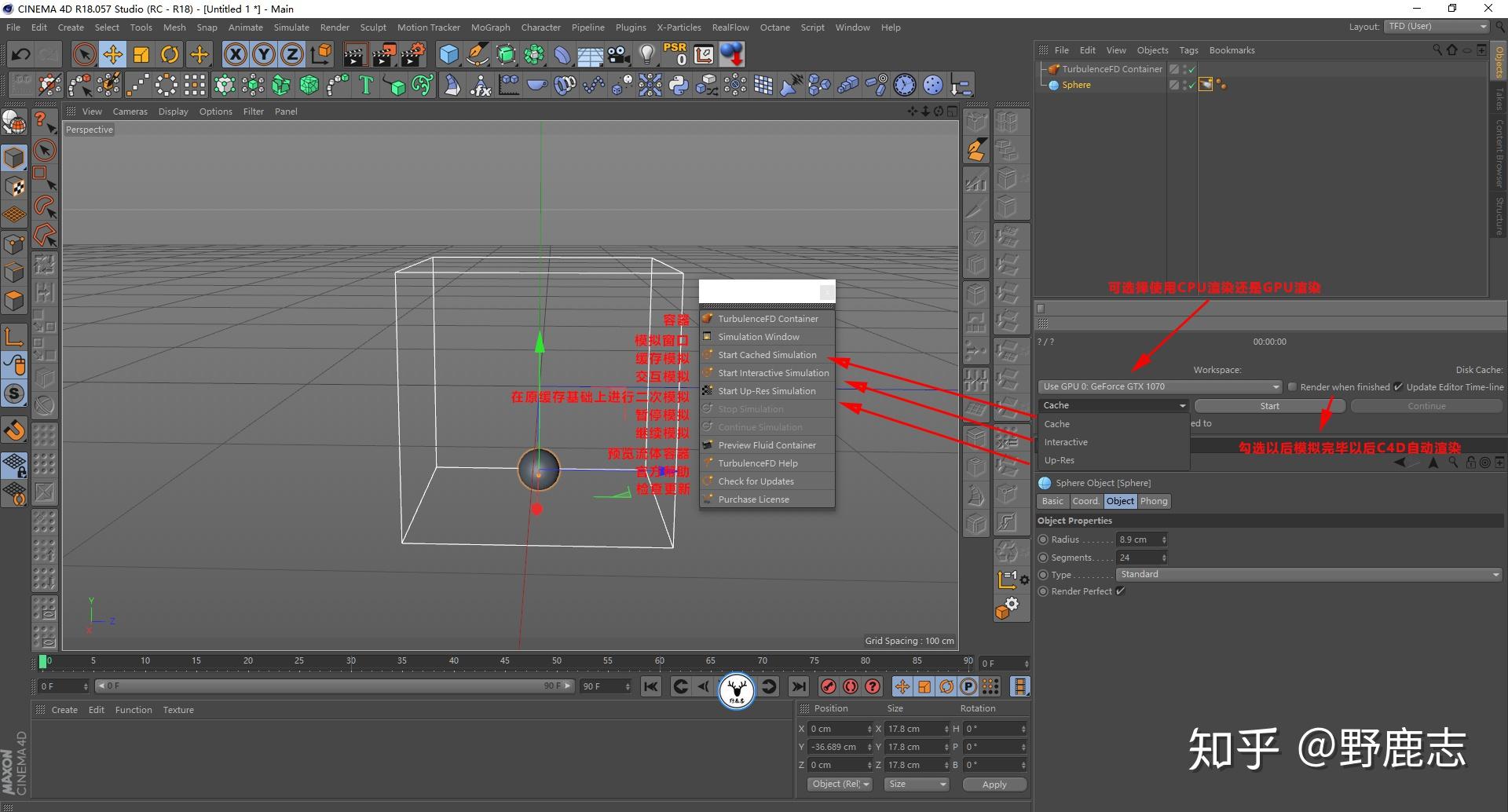1508x812 pixels.
Task: Click Go to Start playback button
Action: pos(651,687)
